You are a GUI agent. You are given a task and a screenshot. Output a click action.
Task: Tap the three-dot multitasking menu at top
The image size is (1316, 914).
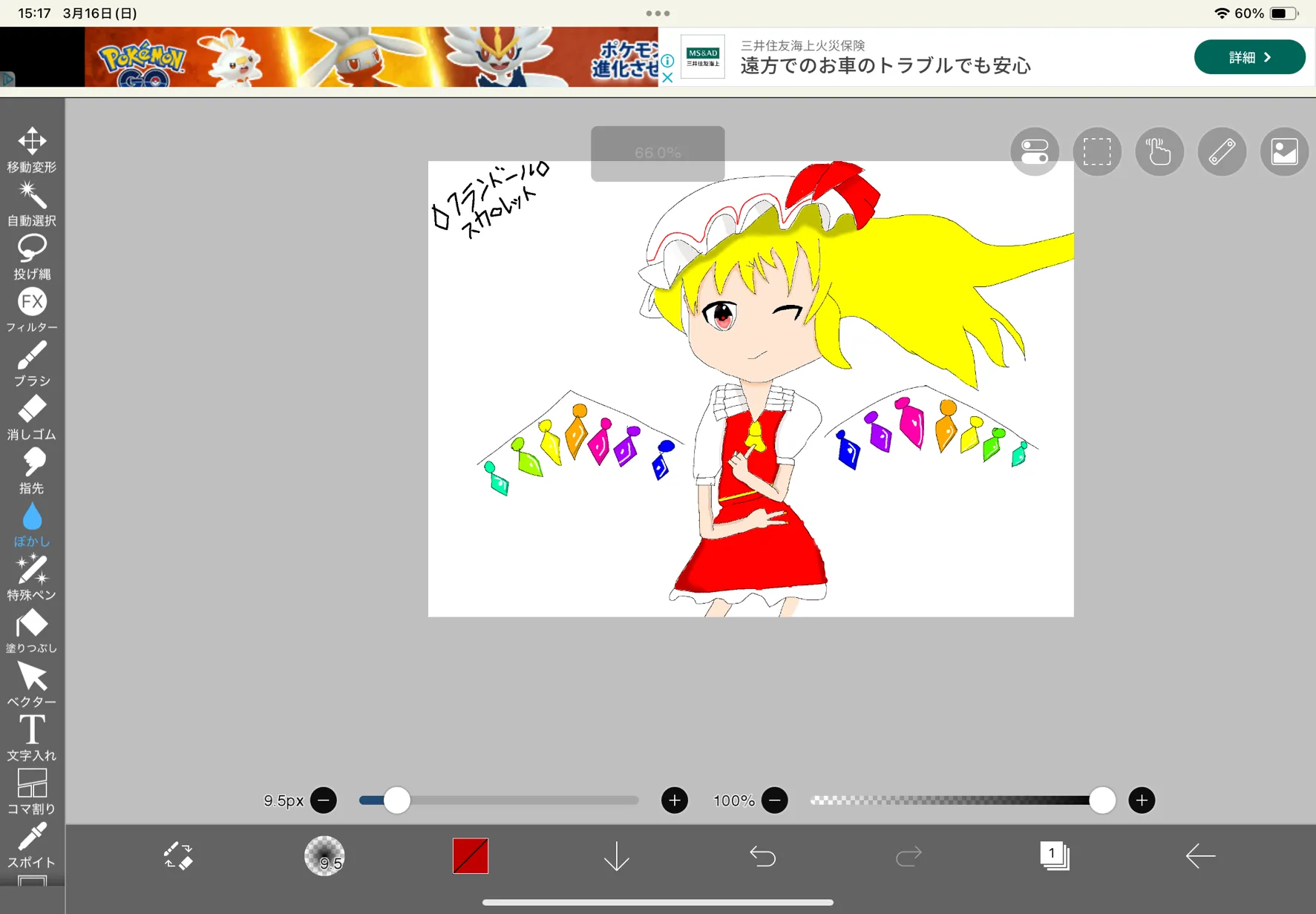(x=658, y=13)
